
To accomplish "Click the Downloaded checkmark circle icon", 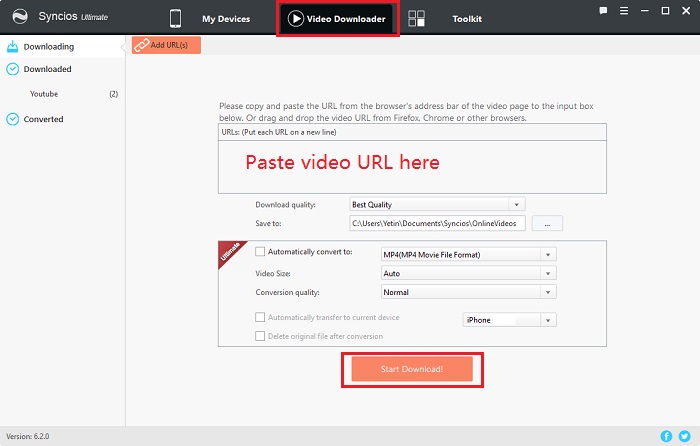I will tap(12, 69).
